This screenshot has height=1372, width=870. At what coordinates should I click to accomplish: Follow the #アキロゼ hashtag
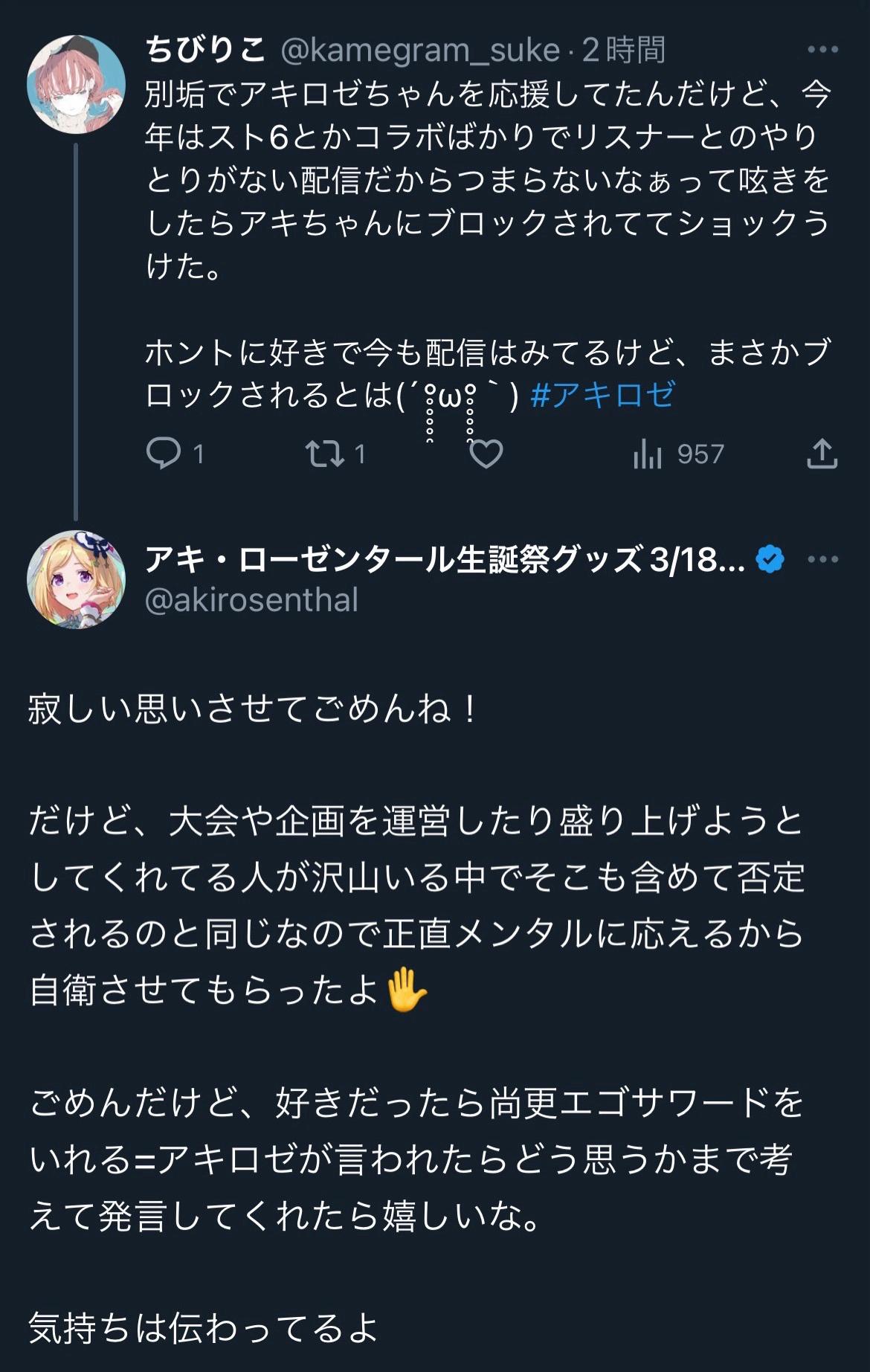[x=602, y=394]
